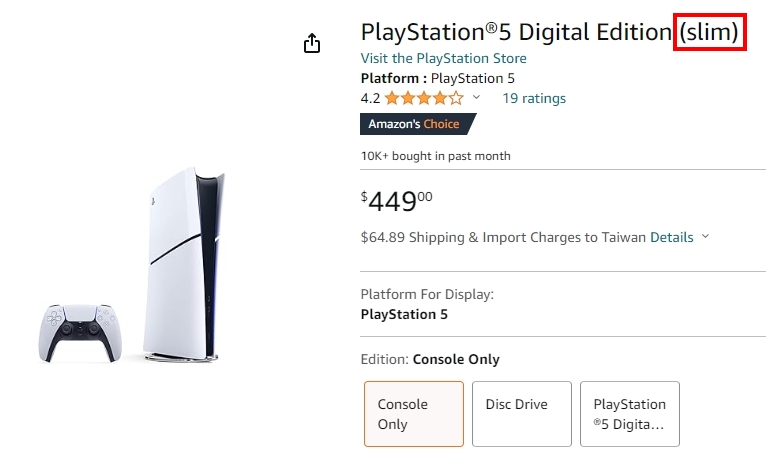Click the Platform: PlayStation 5 label
The width and height of the screenshot is (766, 464).
tap(438, 78)
